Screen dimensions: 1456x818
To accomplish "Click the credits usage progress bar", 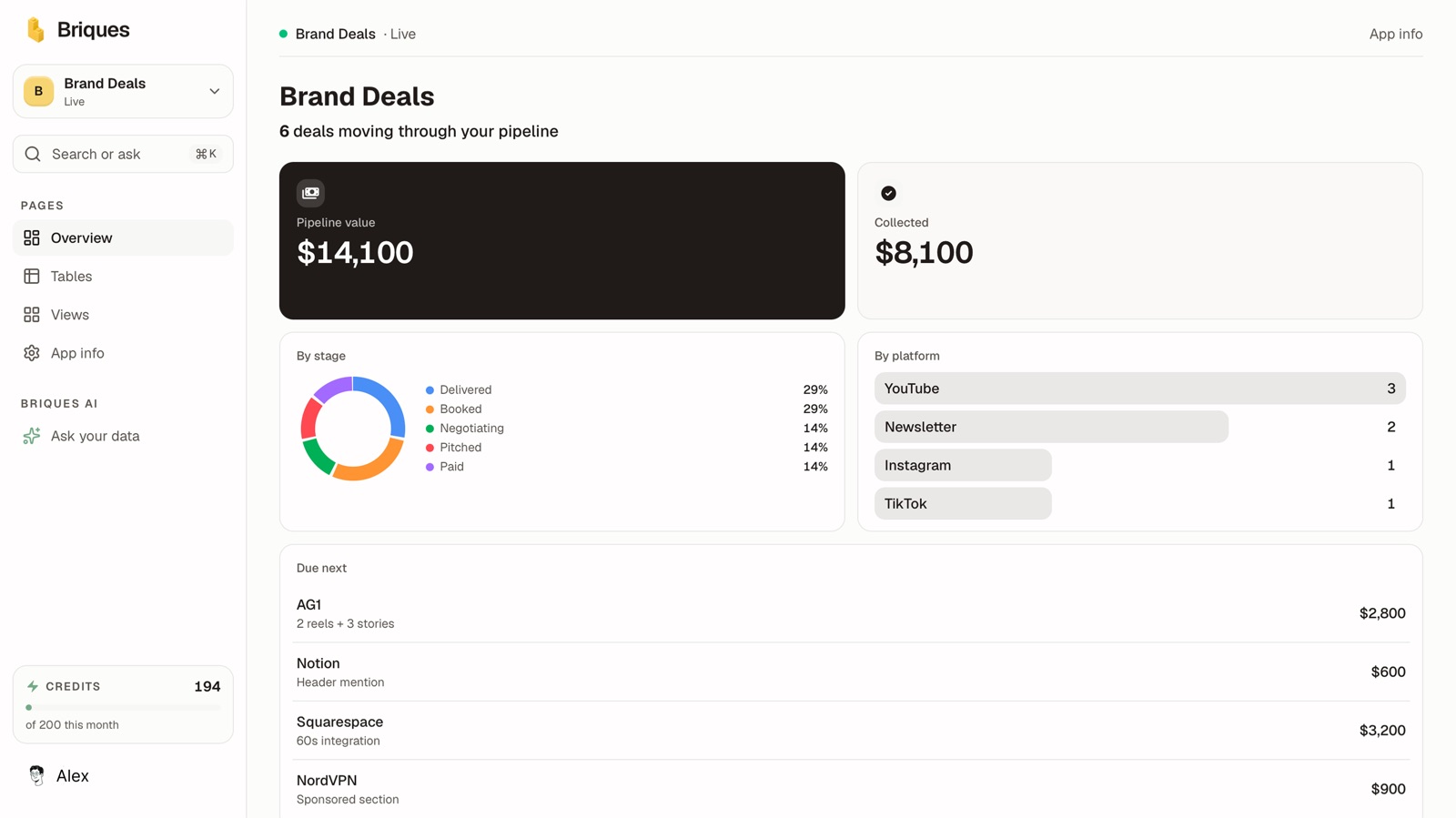I will (123, 707).
